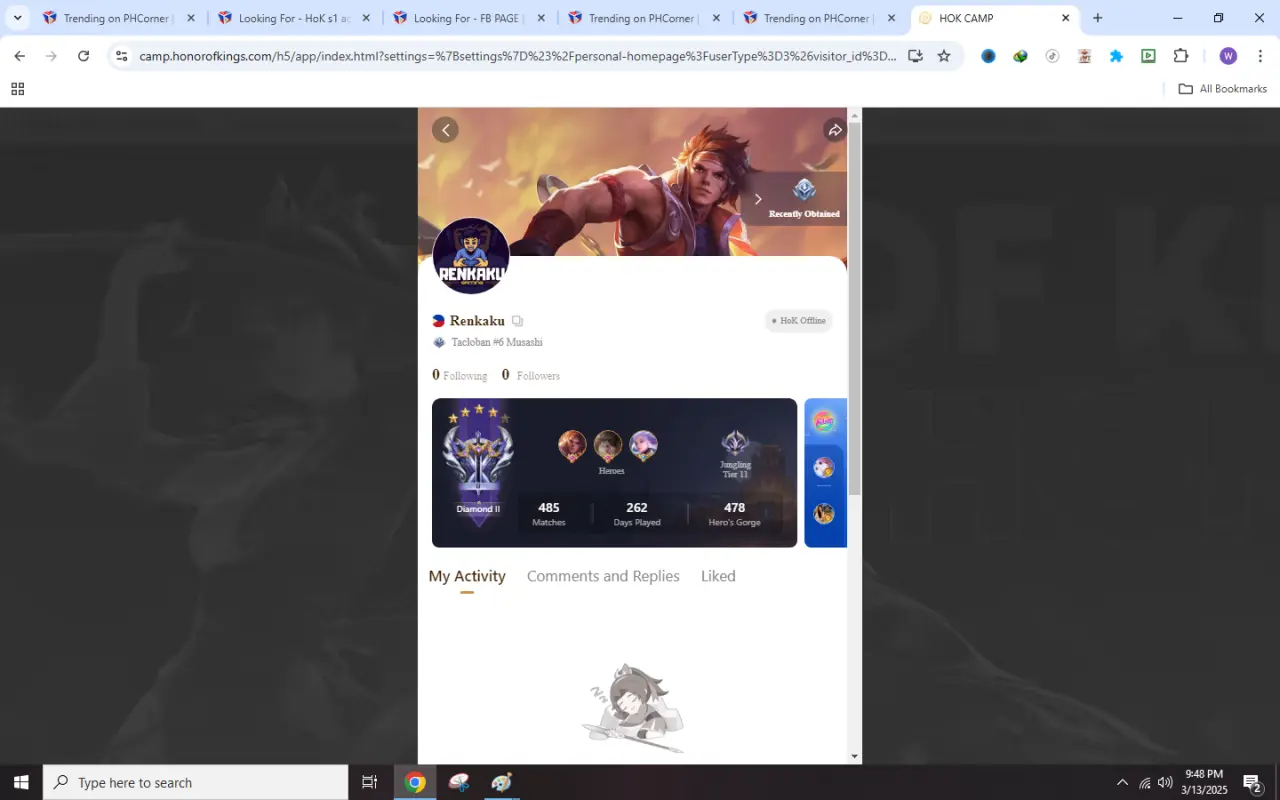Open the Followers list
The width and height of the screenshot is (1280, 800).
pos(530,375)
